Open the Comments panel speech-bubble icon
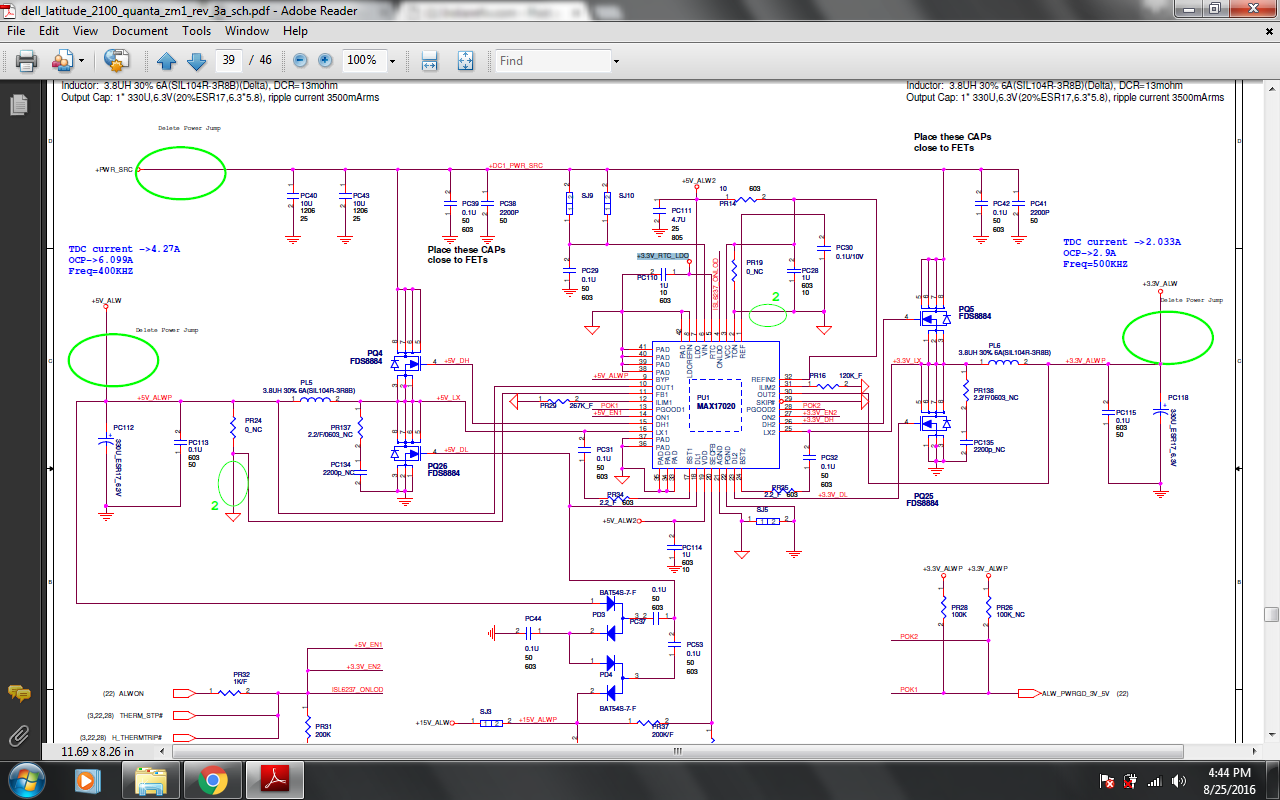Viewport: 1280px width, 800px height. 18,693
